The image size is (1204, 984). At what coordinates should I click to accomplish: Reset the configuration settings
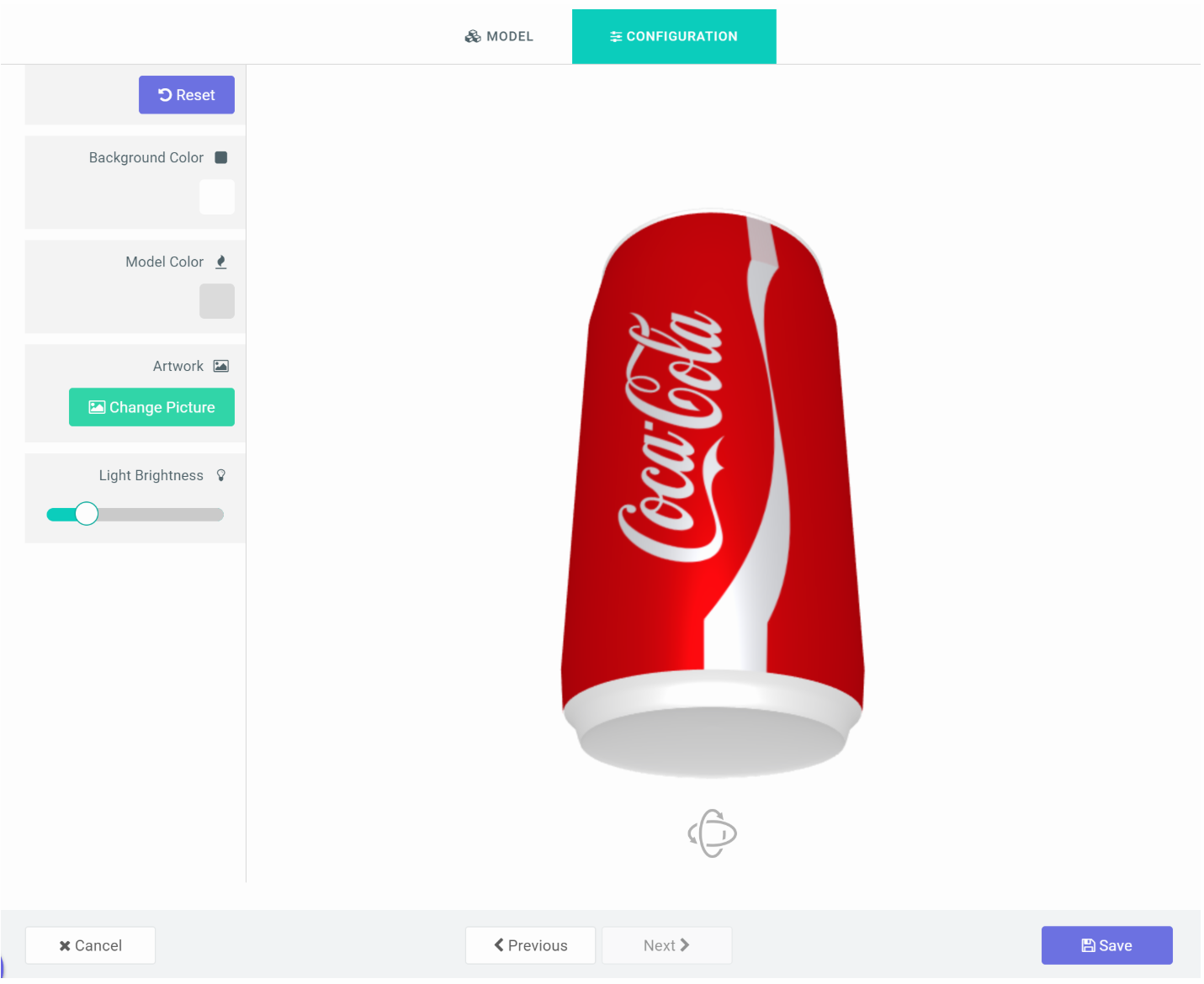click(187, 95)
